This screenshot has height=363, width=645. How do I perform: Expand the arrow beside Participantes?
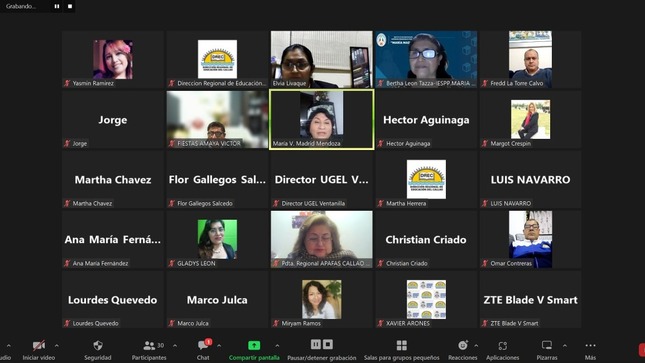pyautogui.click(x=175, y=346)
